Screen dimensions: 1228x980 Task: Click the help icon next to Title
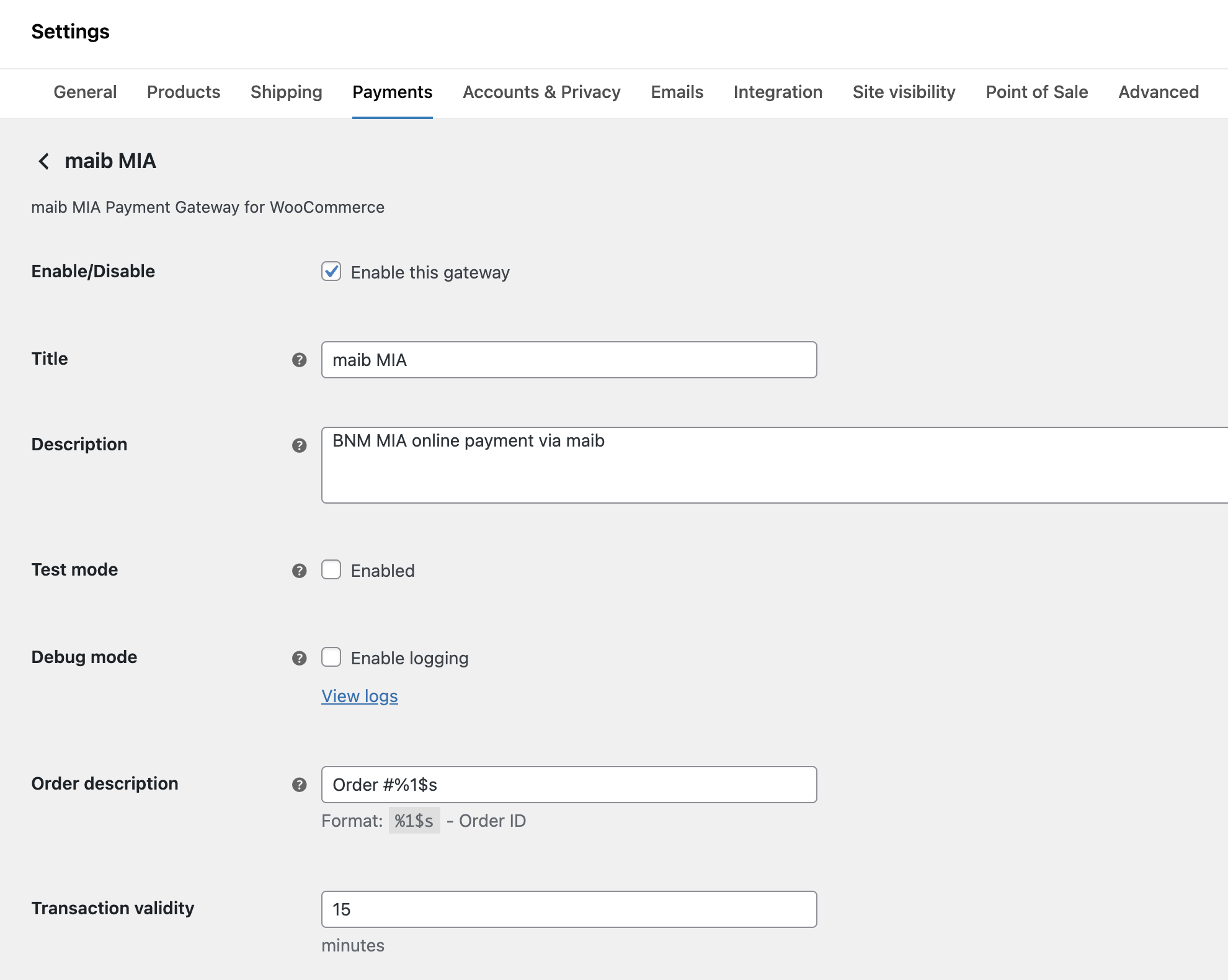click(x=300, y=359)
